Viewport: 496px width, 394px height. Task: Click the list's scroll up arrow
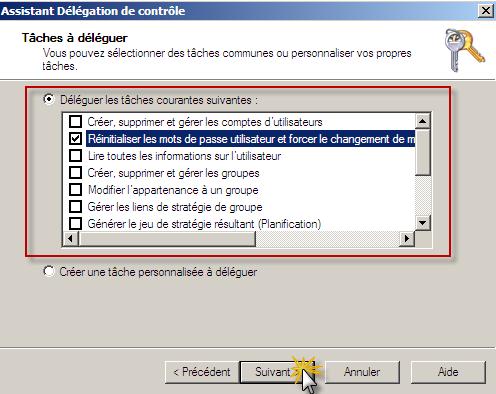[x=423, y=121]
